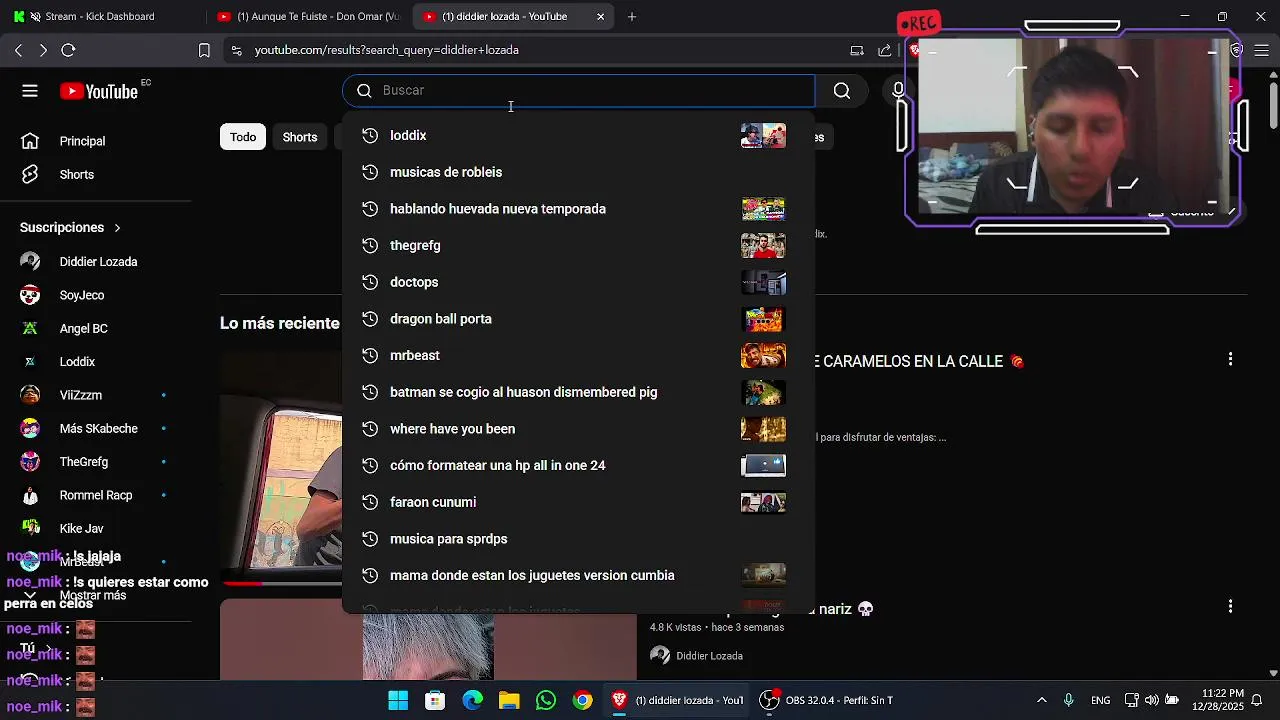Screen dimensions: 1280x720
Task: Select suggestion mama donde estan los juguetes version cumbia
Action: click(x=578, y=575)
